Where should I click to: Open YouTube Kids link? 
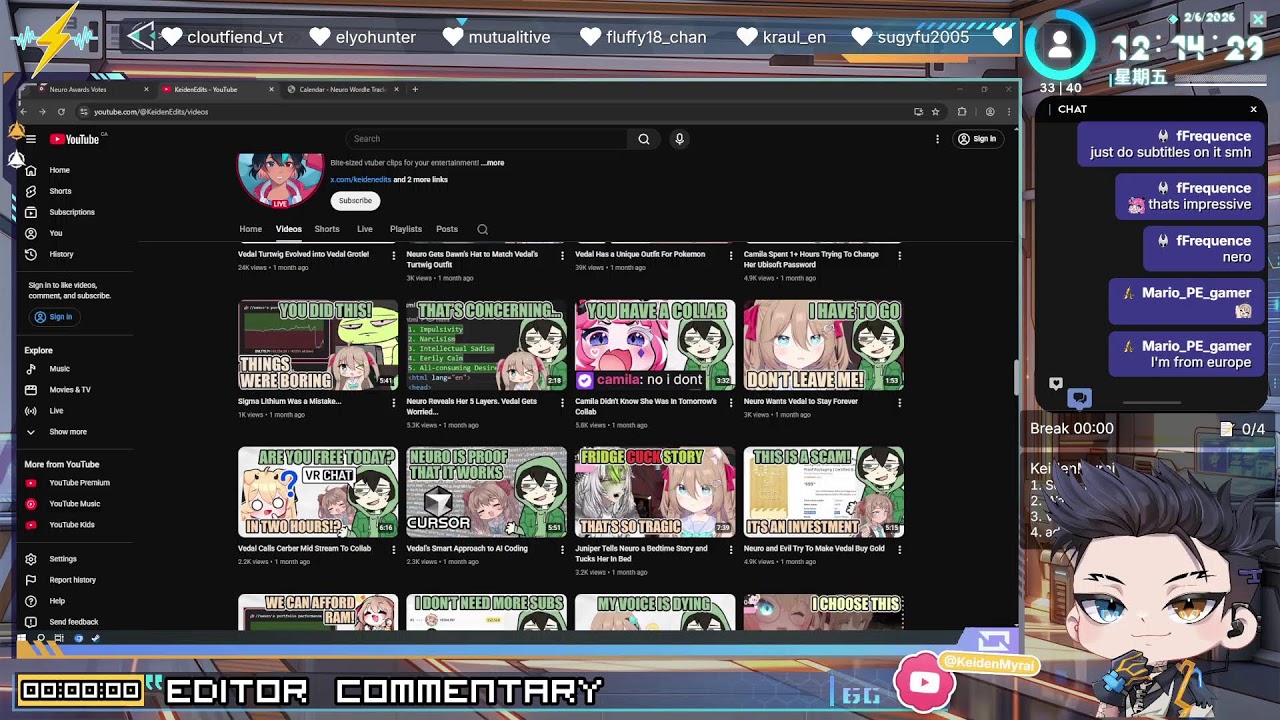pyautogui.click(x=70, y=525)
